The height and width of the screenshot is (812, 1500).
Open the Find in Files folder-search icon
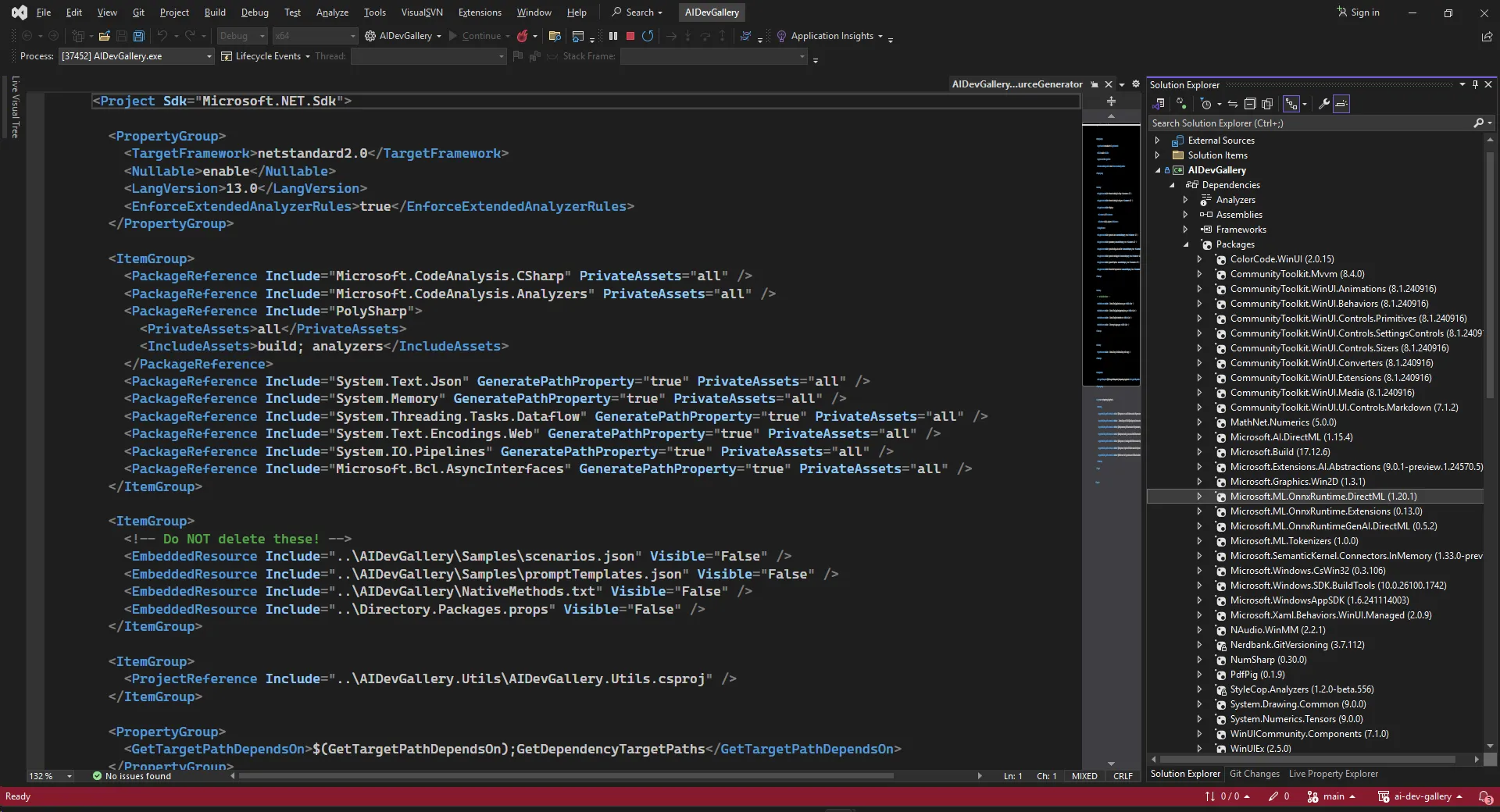click(x=555, y=36)
